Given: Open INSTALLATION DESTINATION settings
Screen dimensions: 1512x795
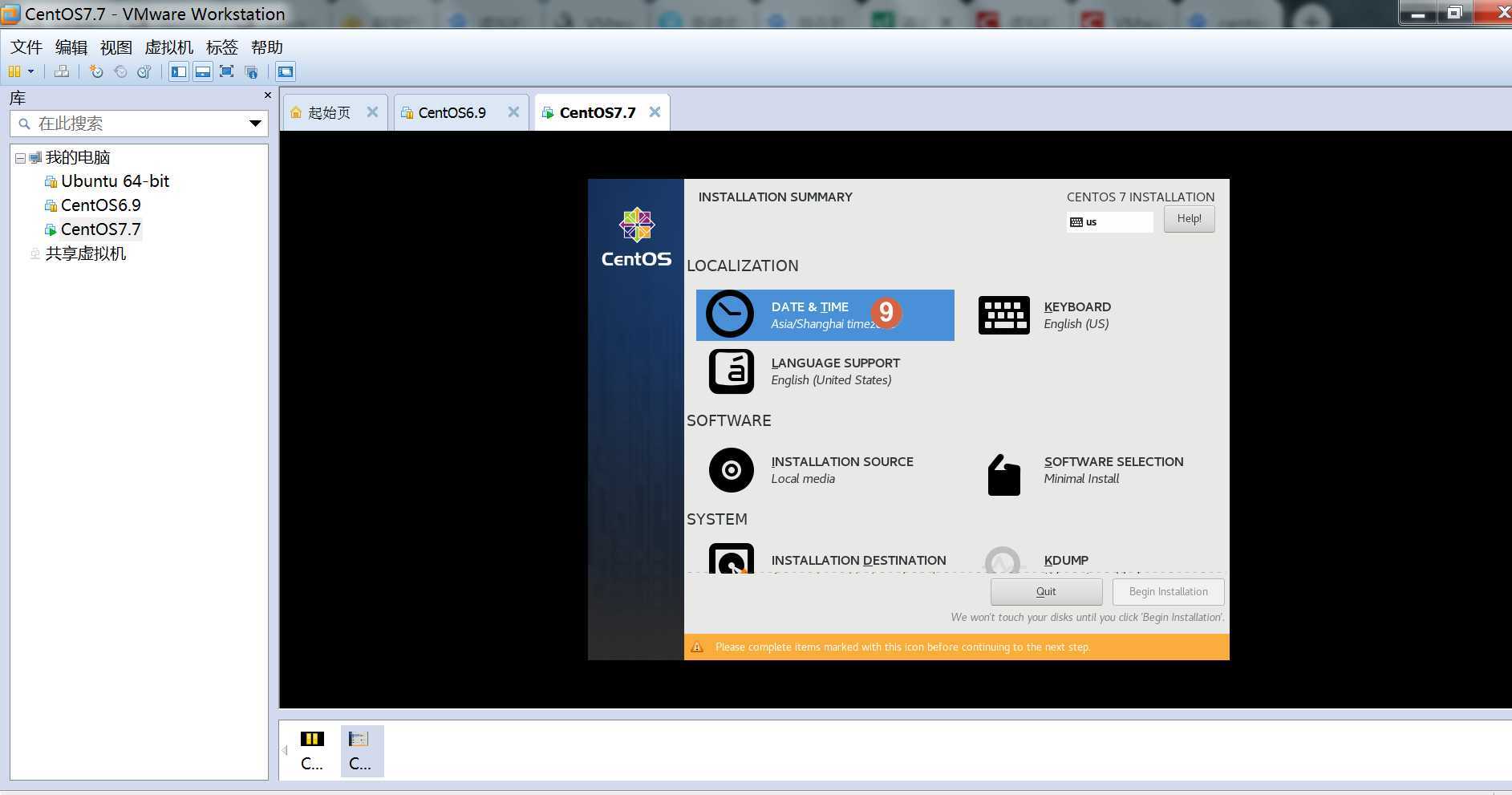Looking at the screenshot, I should point(826,560).
